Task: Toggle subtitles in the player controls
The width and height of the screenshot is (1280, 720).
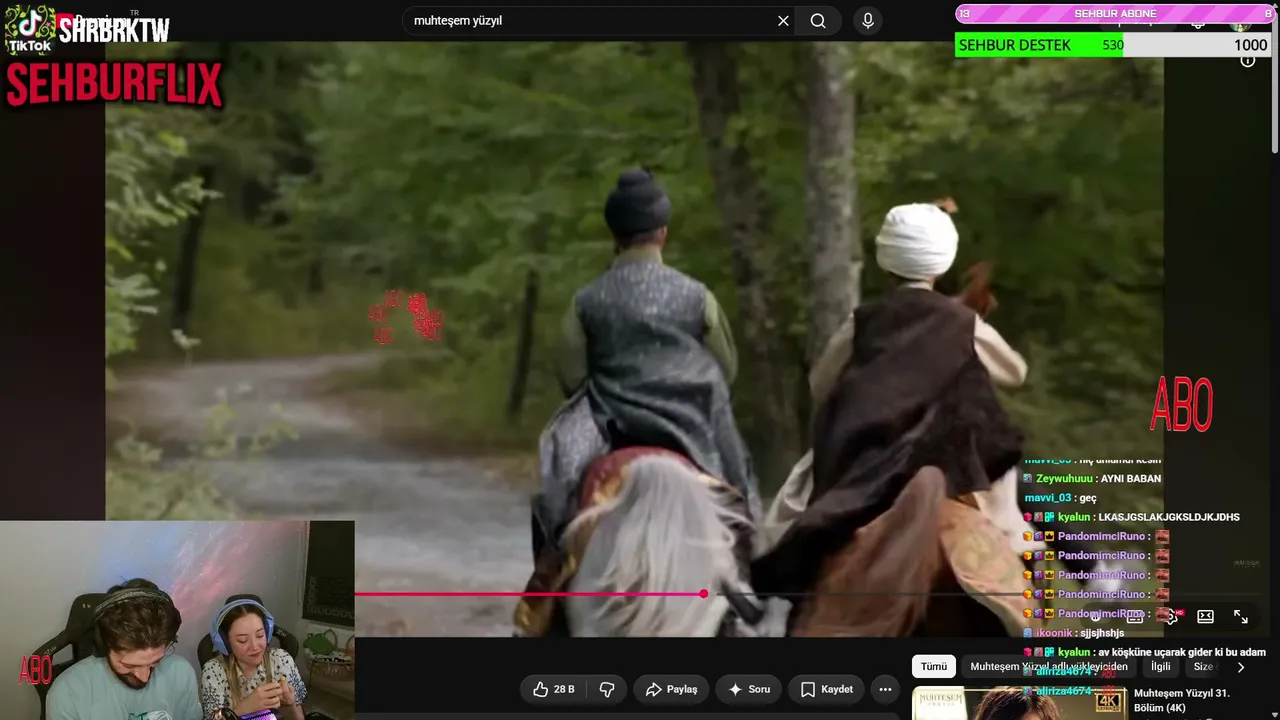Action: pyautogui.click(x=1135, y=617)
